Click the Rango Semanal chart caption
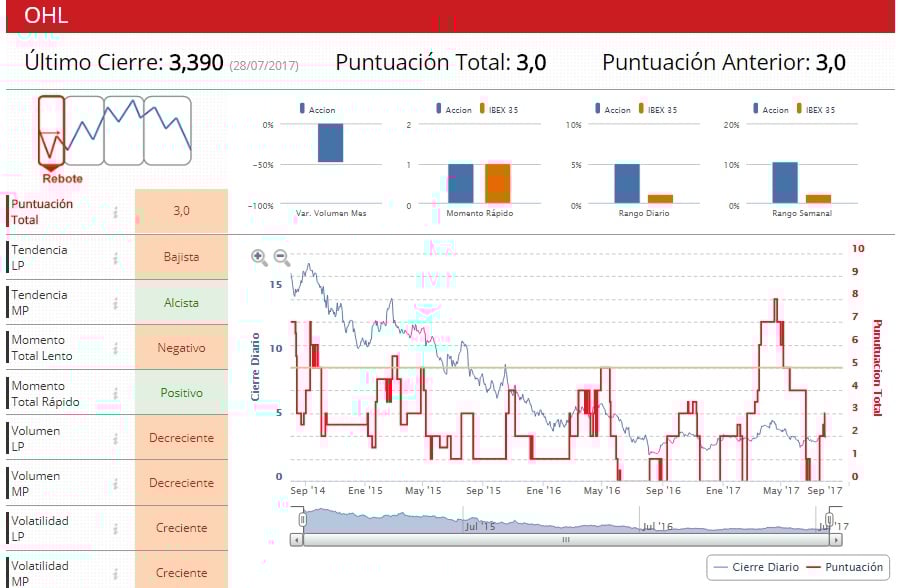898x588 pixels. [x=802, y=213]
